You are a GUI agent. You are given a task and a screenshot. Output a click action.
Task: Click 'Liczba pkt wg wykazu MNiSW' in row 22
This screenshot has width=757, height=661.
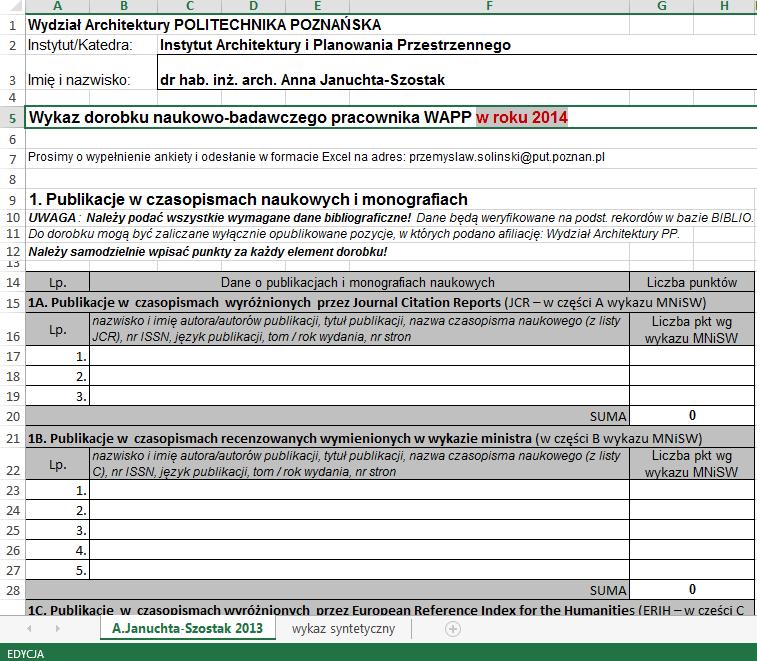pyautogui.click(x=692, y=464)
